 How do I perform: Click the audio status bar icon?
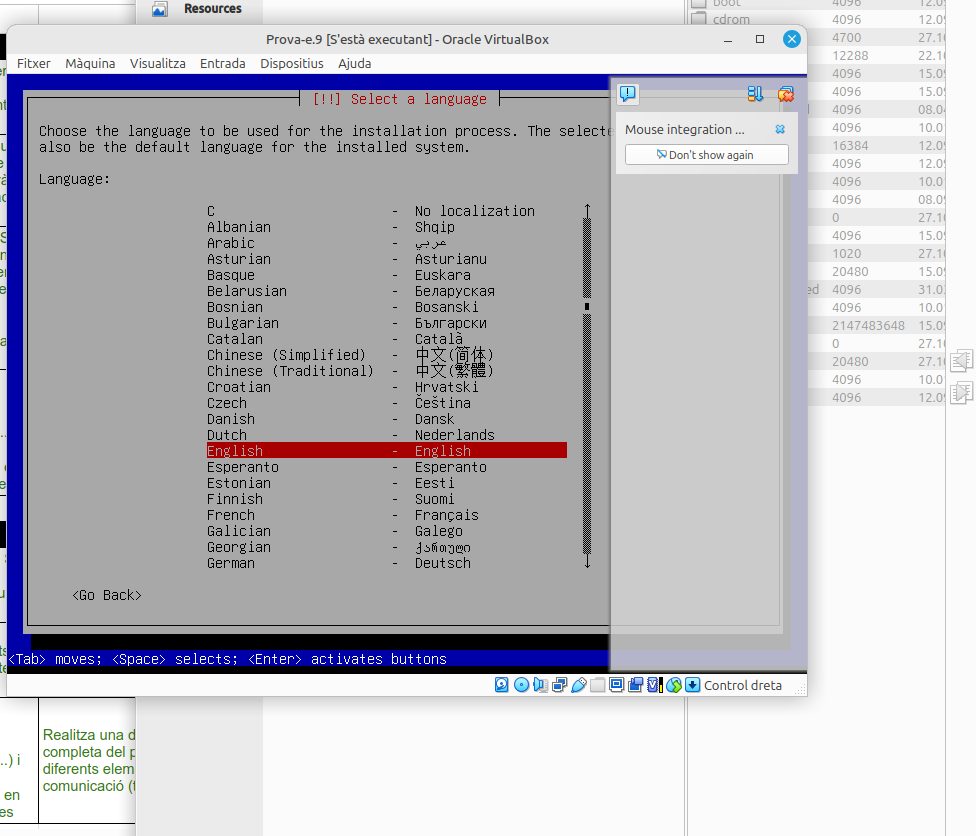pos(540,685)
